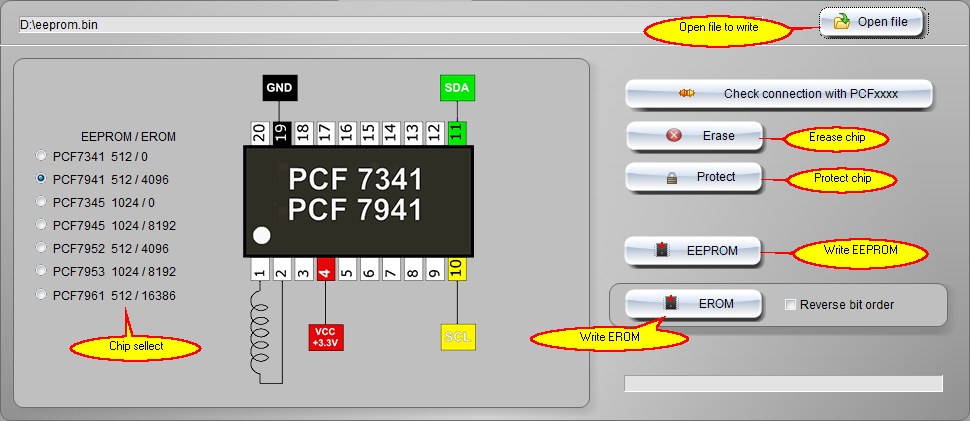This screenshot has width=970, height=421.
Task: Click pin 19 on the chip diagram
Action: 281,134
